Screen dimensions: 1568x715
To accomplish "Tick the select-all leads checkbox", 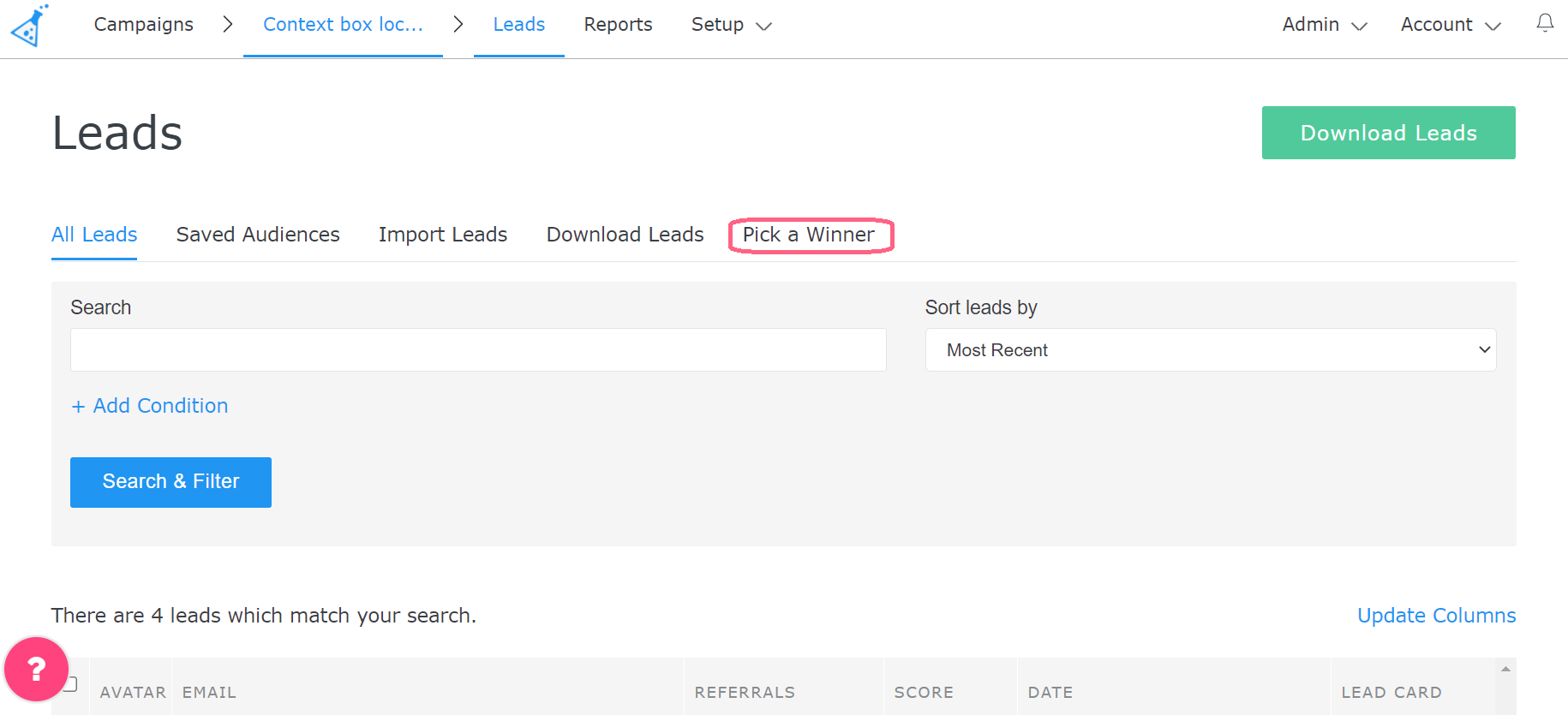I will click(72, 683).
